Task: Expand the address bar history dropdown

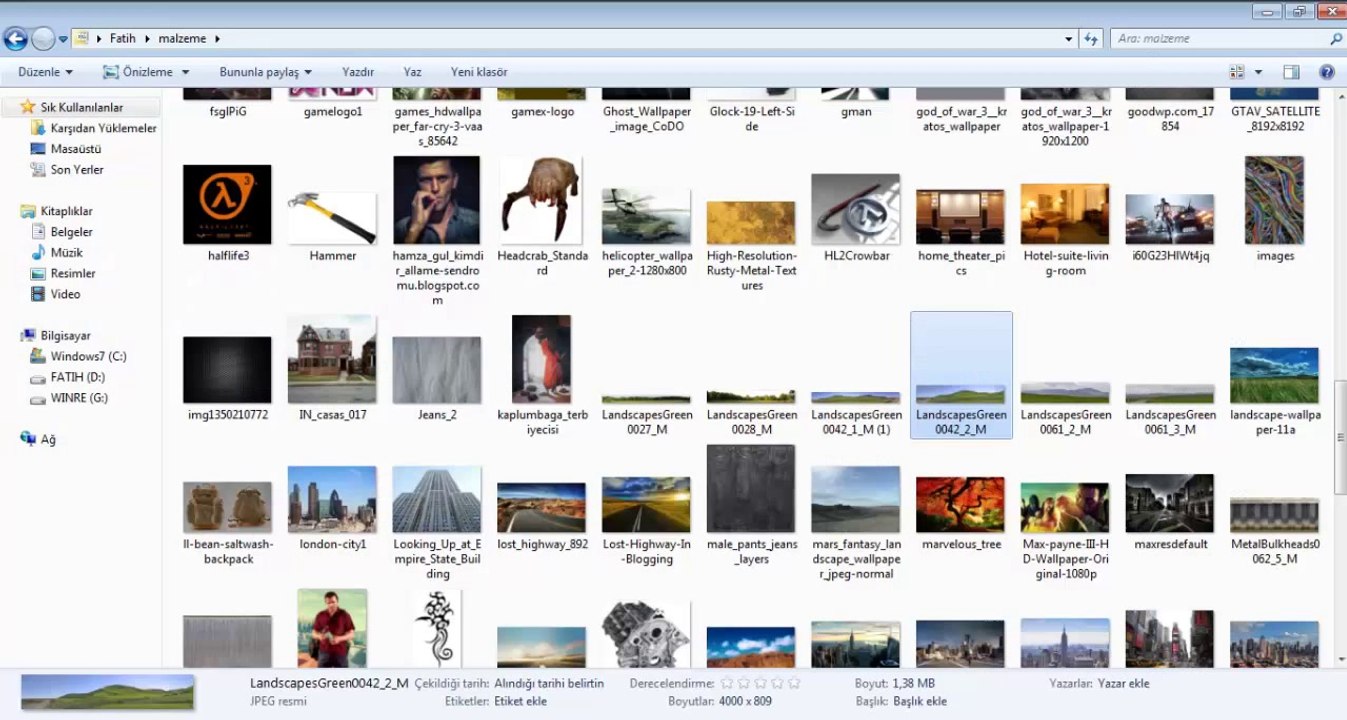Action: [1069, 39]
